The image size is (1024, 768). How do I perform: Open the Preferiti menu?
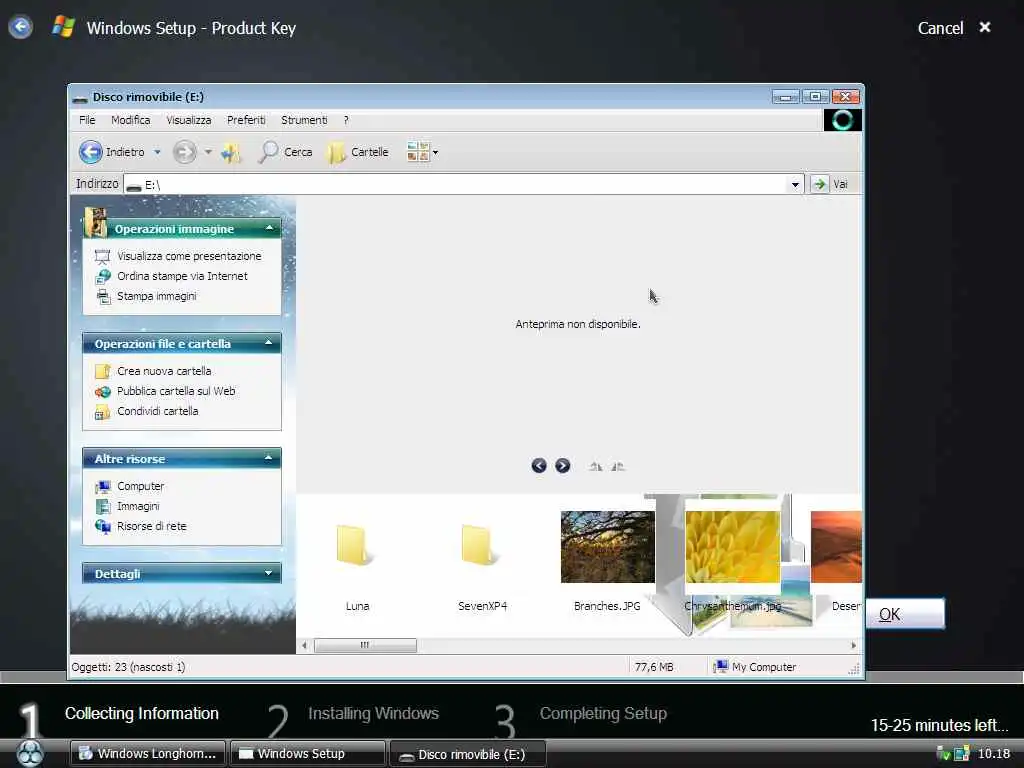click(246, 120)
